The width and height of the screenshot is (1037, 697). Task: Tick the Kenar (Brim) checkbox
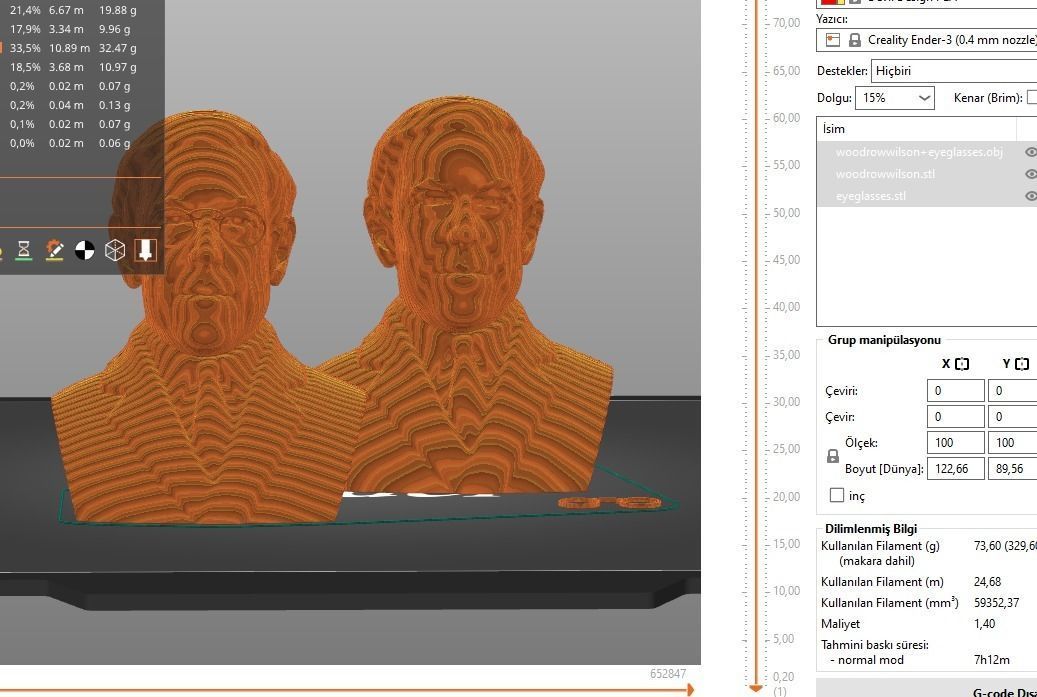[1032, 97]
